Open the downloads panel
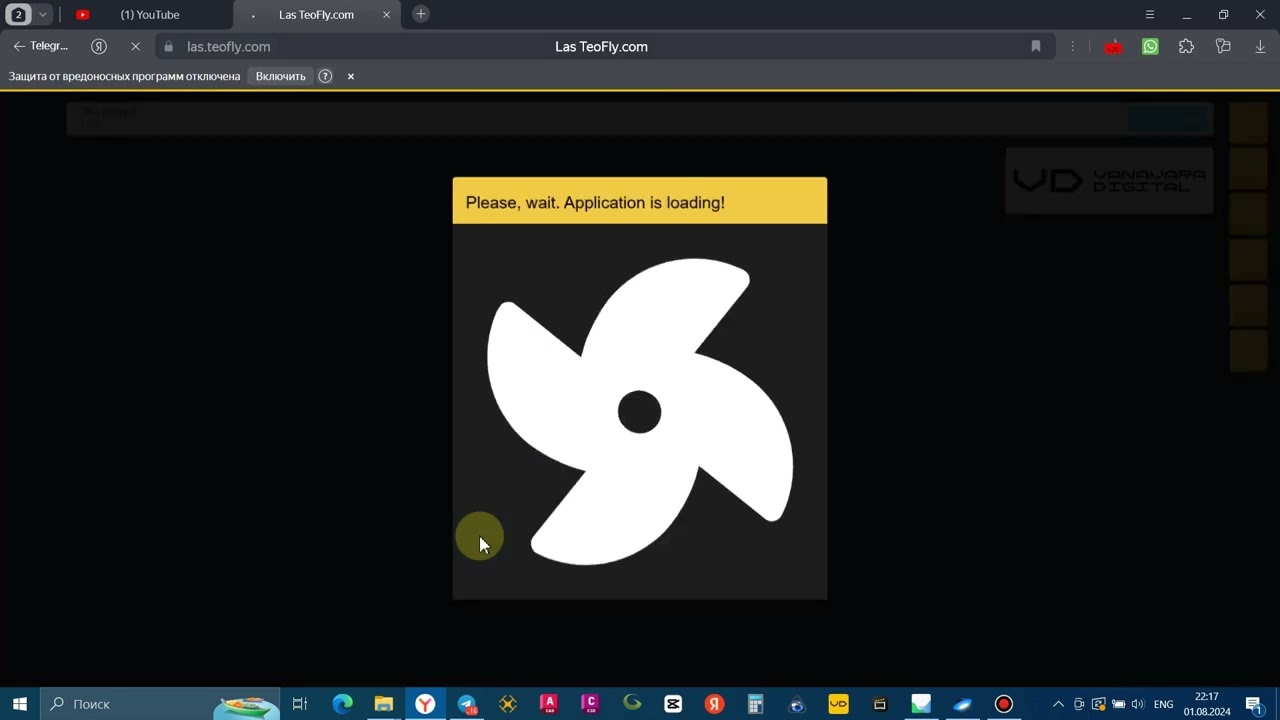This screenshot has height=720, width=1280. click(x=1260, y=46)
